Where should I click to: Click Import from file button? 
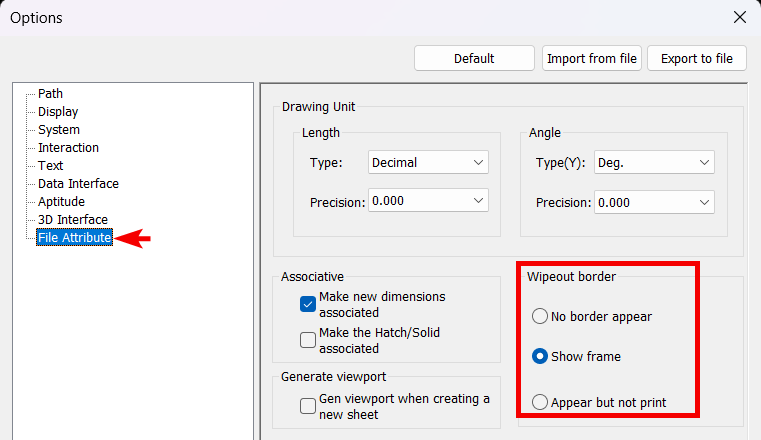[591, 59]
